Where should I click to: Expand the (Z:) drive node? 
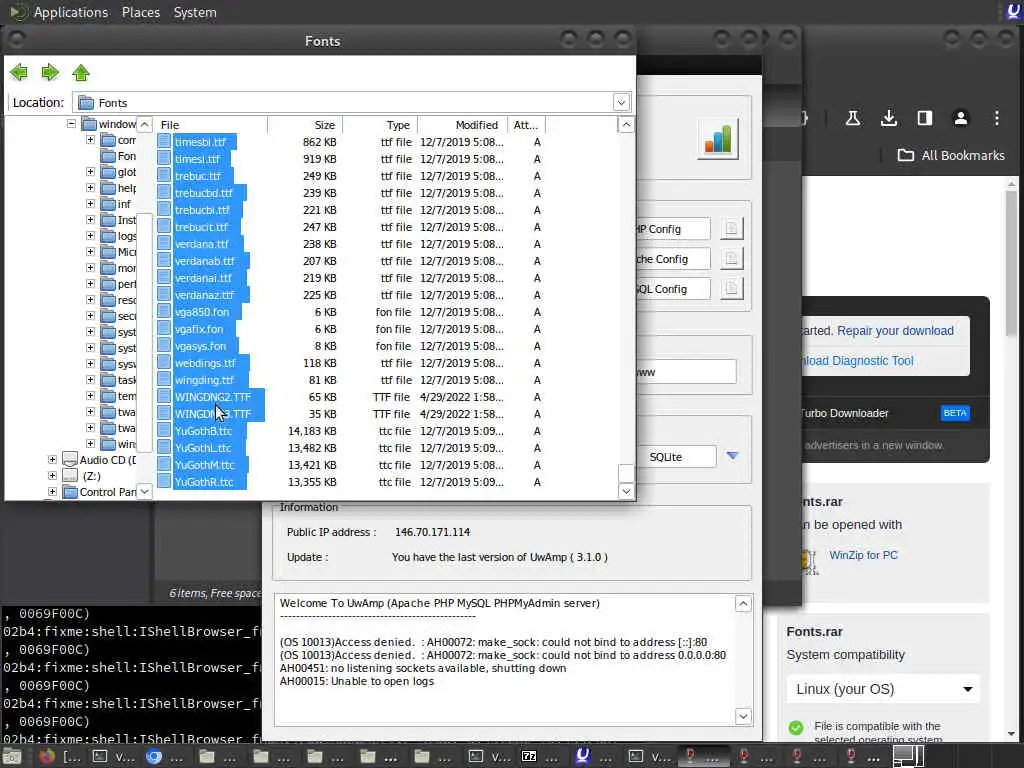52,475
